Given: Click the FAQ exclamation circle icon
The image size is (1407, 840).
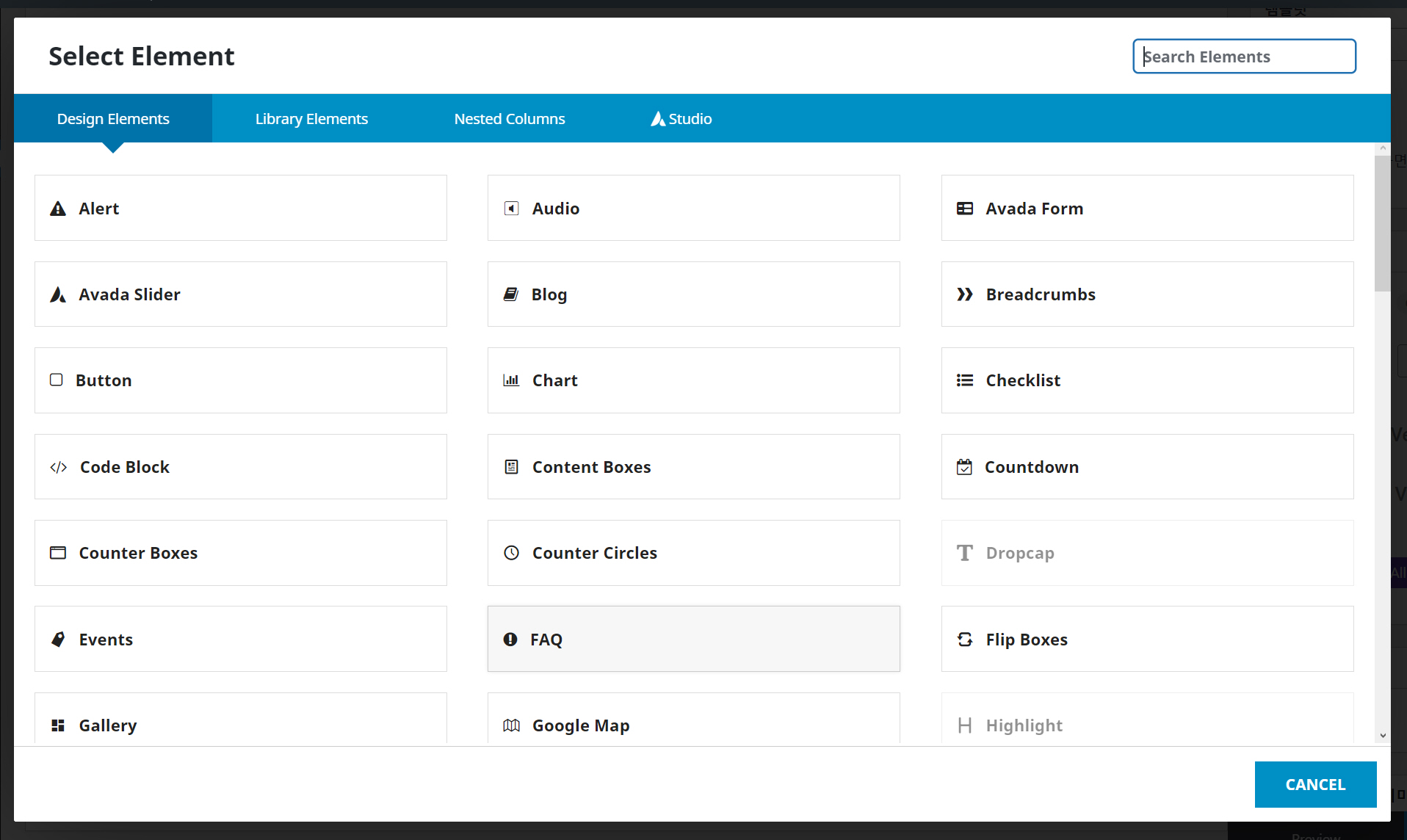Looking at the screenshot, I should (510, 640).
